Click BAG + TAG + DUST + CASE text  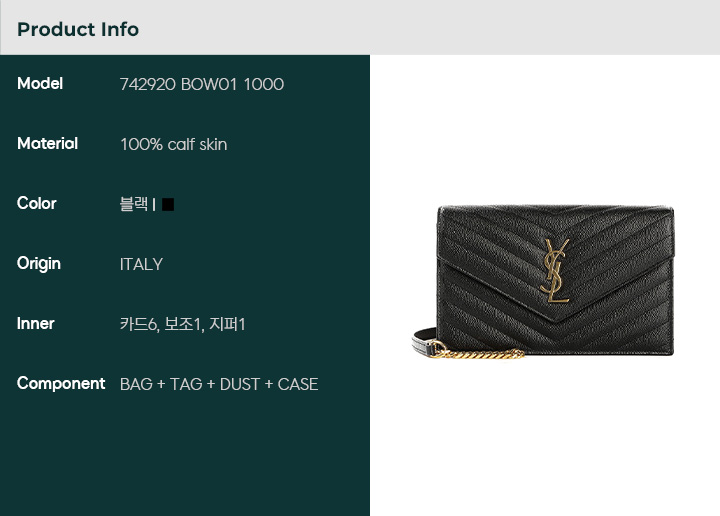pyautogui.click(x=219, y=384)
